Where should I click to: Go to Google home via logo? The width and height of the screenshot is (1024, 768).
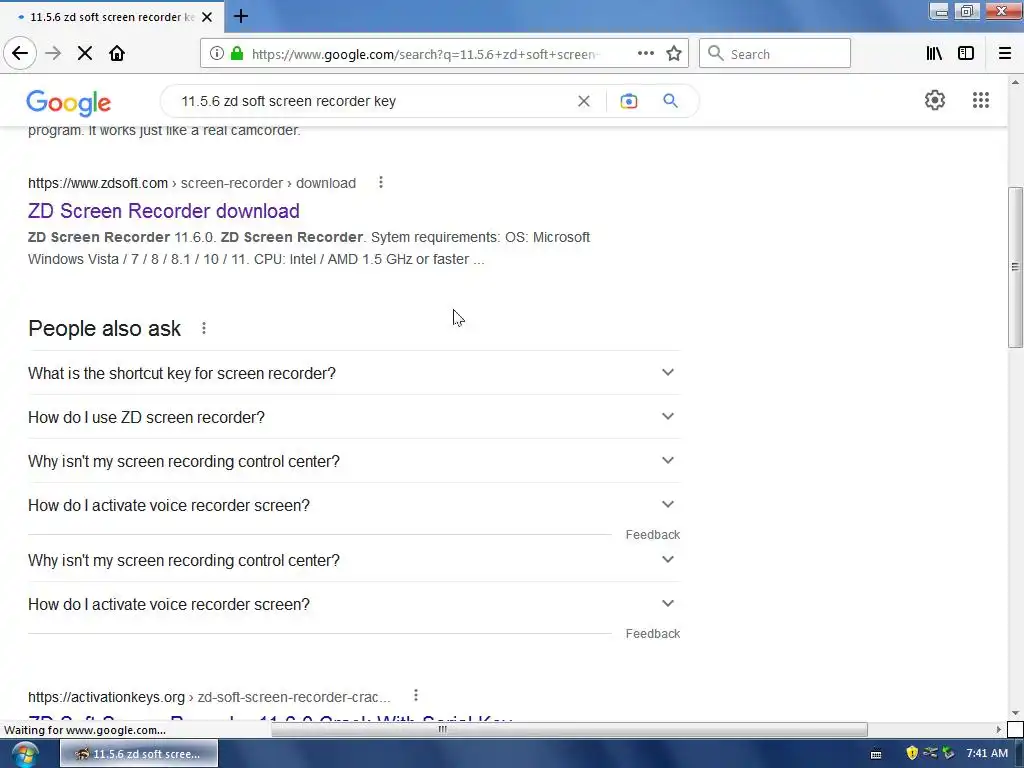(69, 103)
